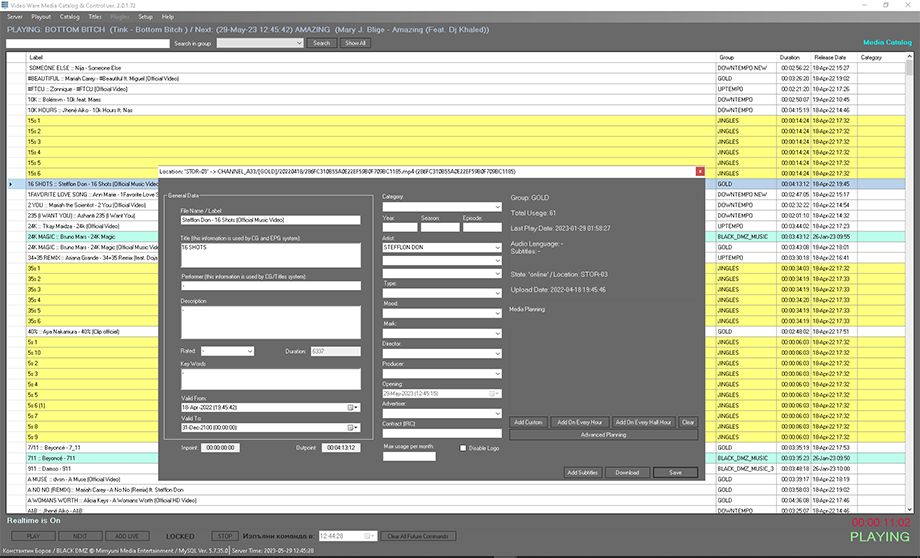Open the Artist dropdown showing STEFFLON DON
Image resolution: width=920 pixels, height=558 pixels.
[x=498, y=248]
